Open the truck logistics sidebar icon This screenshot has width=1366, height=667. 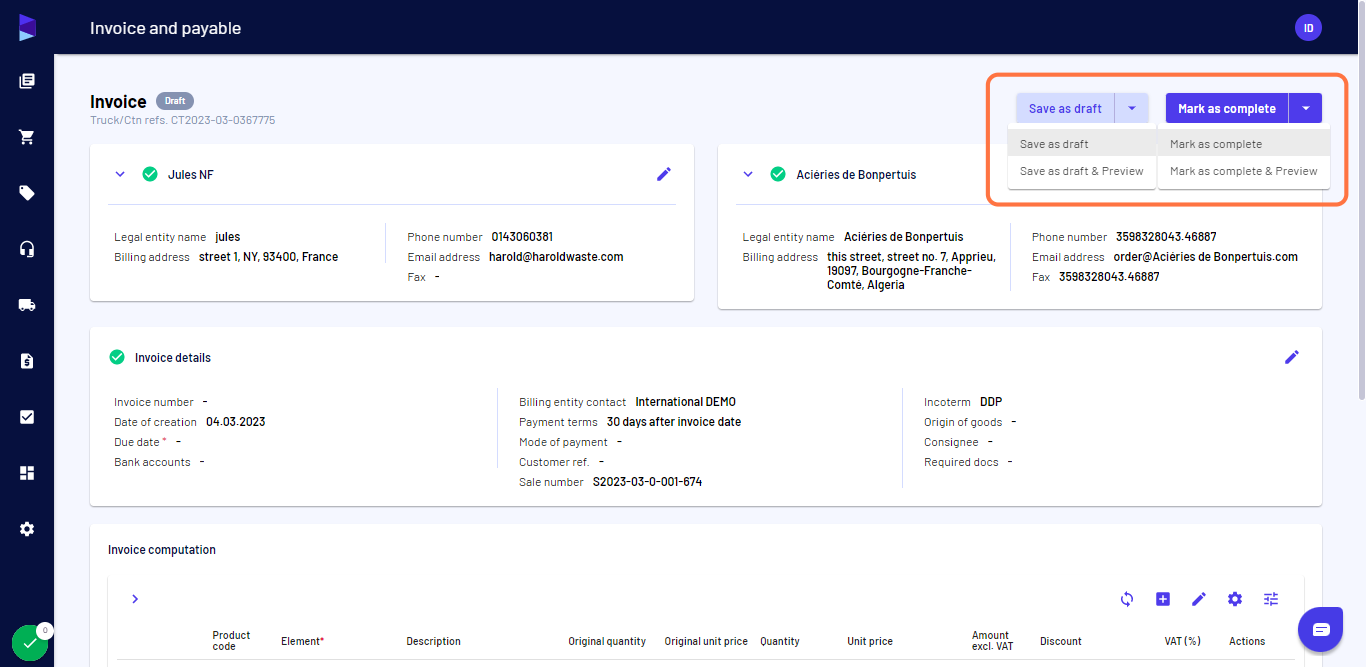pos(27,305)
